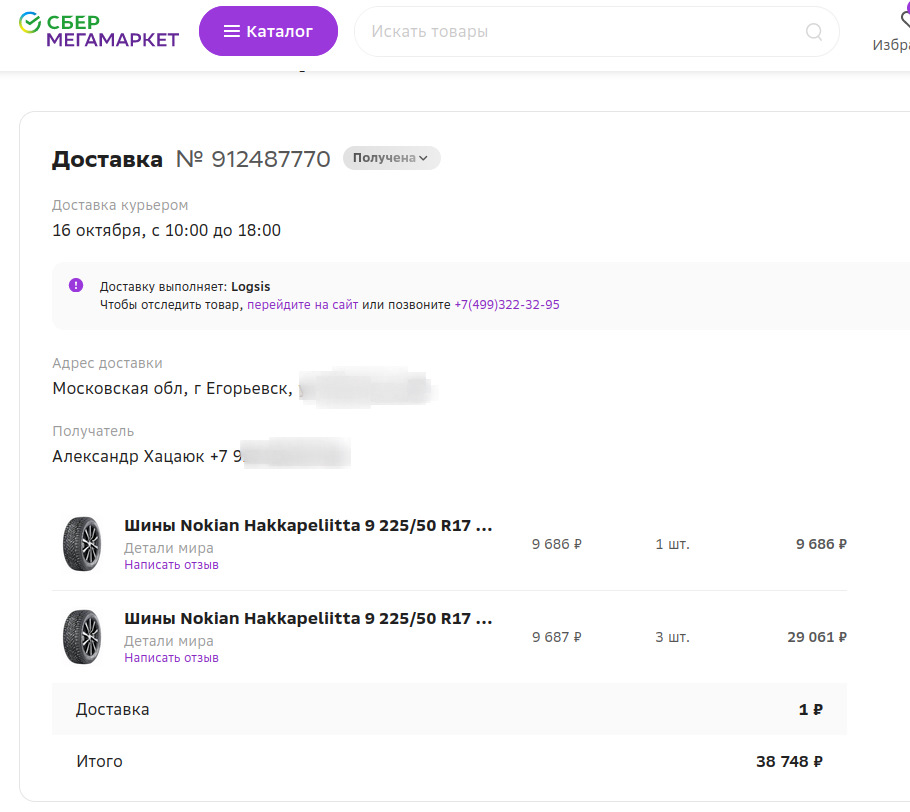
Task: Open the second Nokian Hakkapeliitta product title
Action: point(306,618)
